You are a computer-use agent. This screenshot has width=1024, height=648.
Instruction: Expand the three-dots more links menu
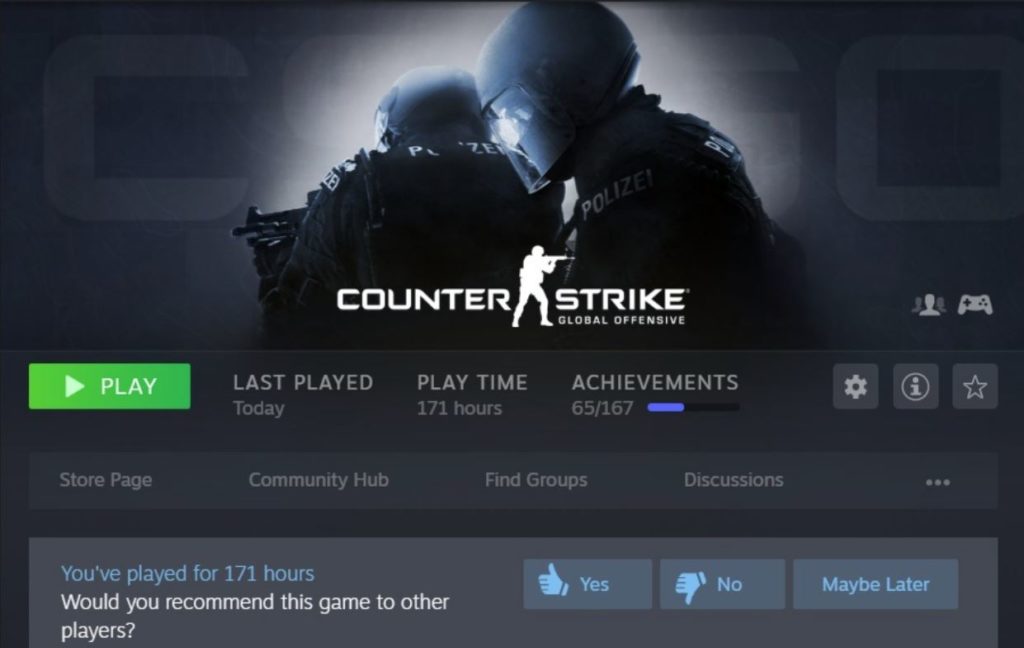tap(938, 482)
